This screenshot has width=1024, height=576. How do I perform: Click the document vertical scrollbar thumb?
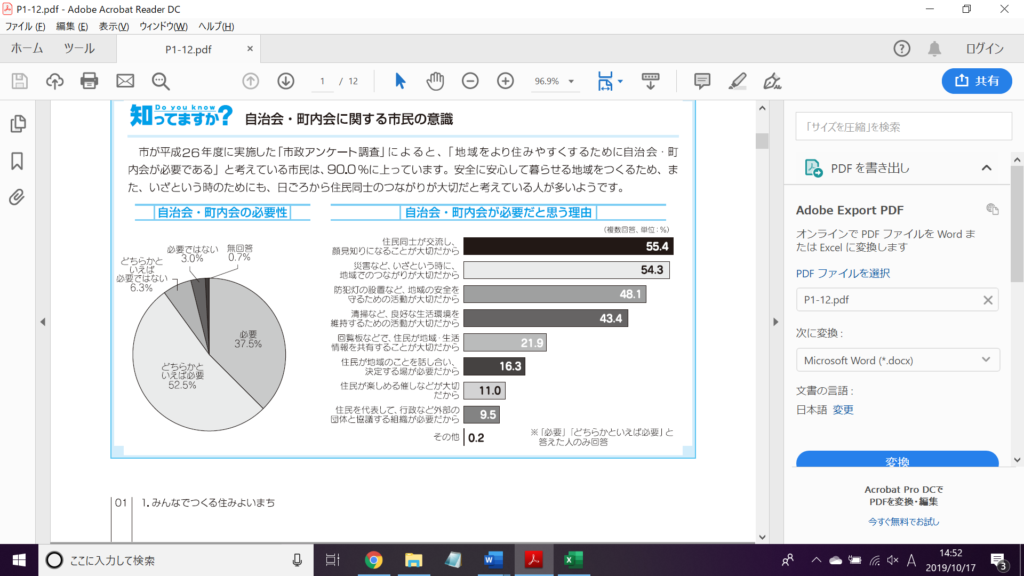[x=761, y=140]
